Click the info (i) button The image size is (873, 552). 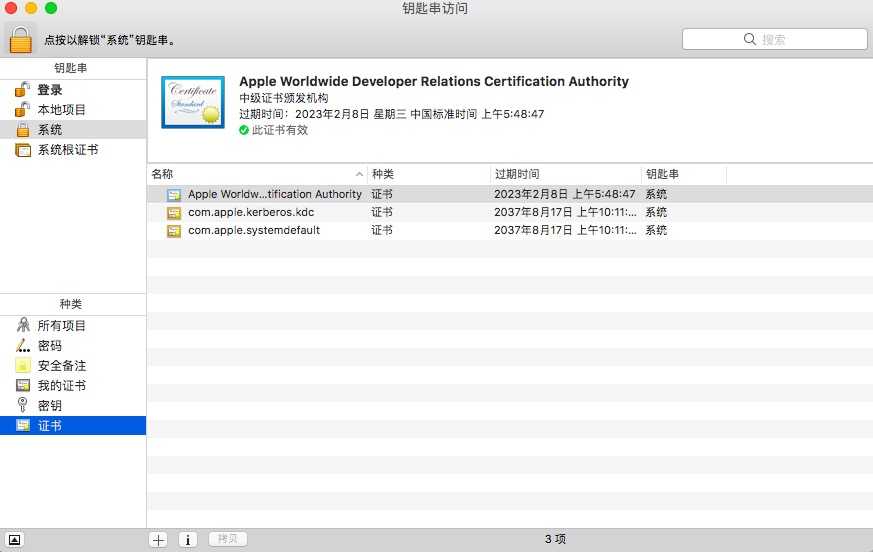click(x=188, y=539)
